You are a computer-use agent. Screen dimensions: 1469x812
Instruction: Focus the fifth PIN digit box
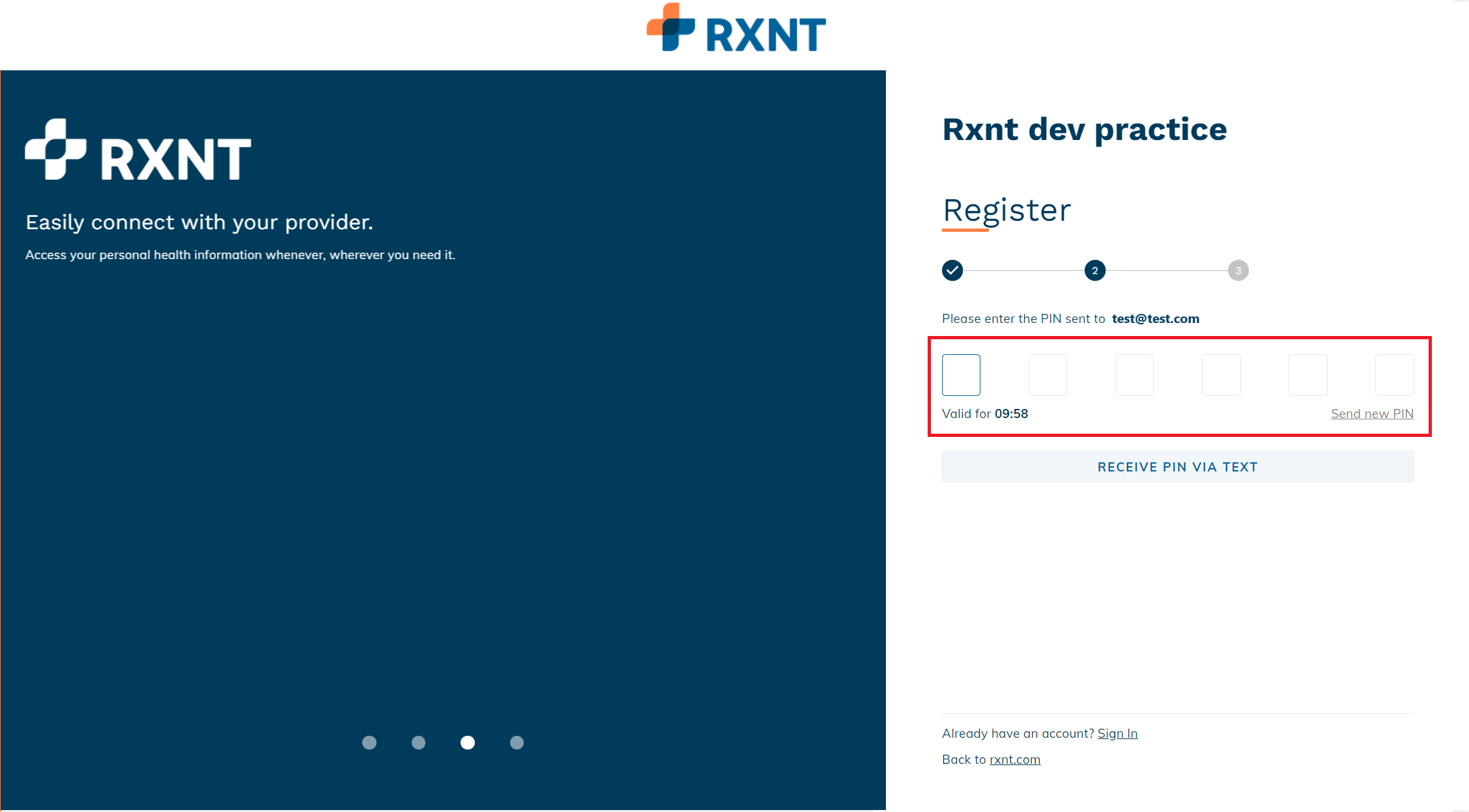(x=1307, y=375)
